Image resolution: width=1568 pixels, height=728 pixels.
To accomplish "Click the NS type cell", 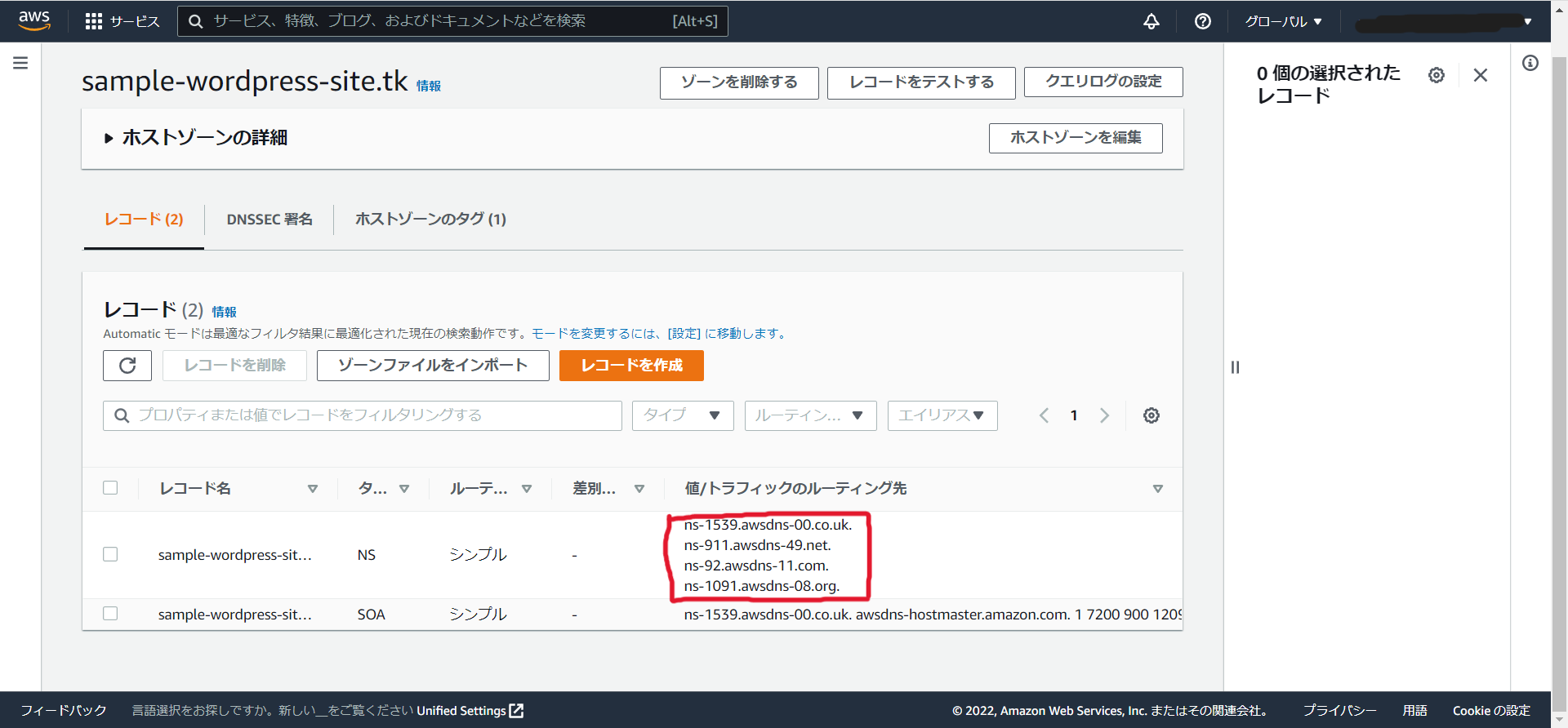I will [x=367, y=555].
